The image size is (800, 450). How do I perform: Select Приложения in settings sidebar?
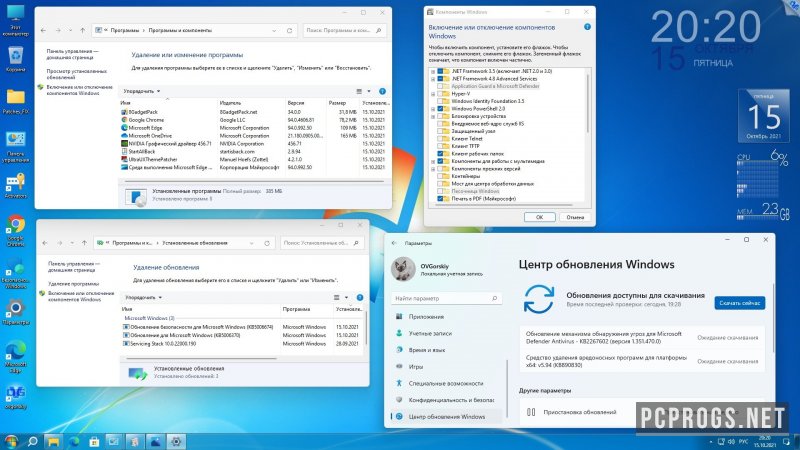[426, 317]
